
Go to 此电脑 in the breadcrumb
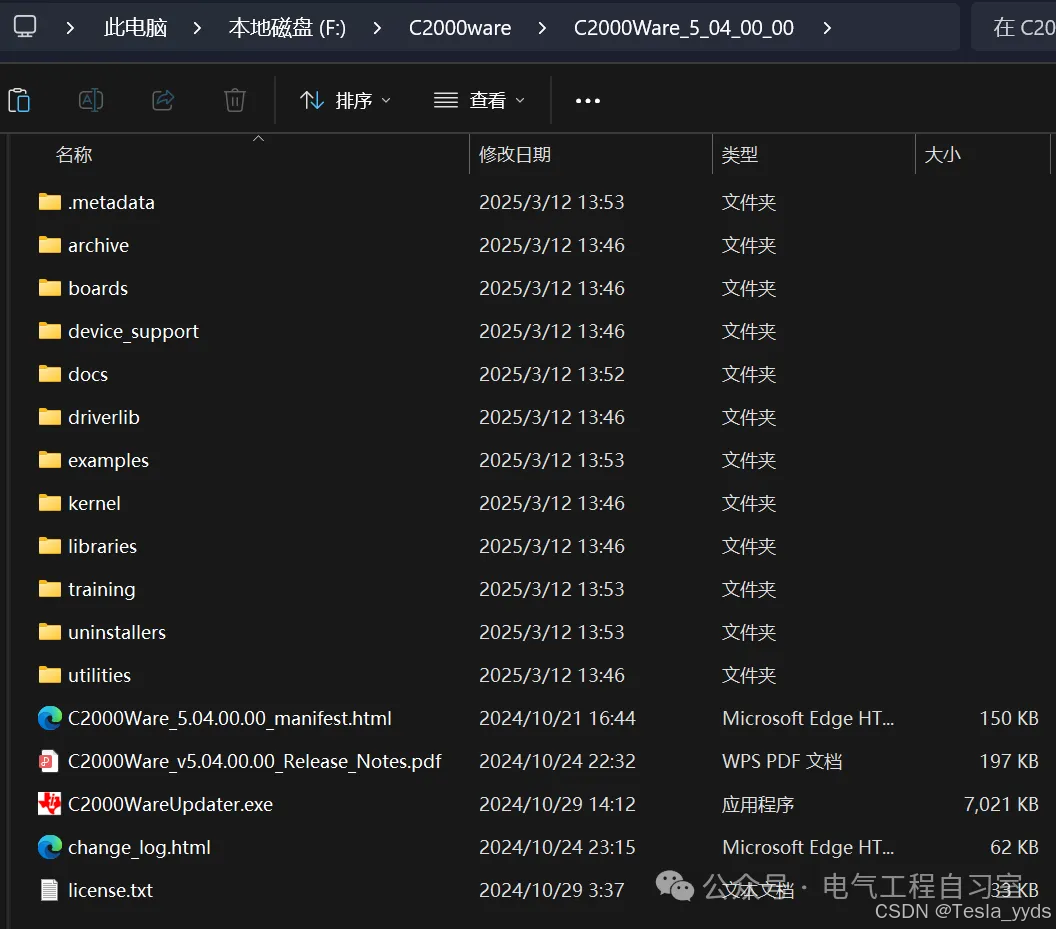coord(135,28)
